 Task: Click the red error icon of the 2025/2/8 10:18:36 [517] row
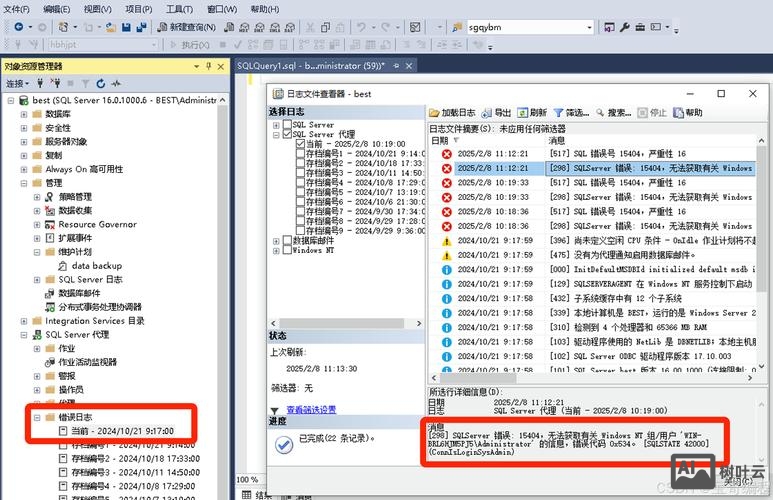click(447, 212)
